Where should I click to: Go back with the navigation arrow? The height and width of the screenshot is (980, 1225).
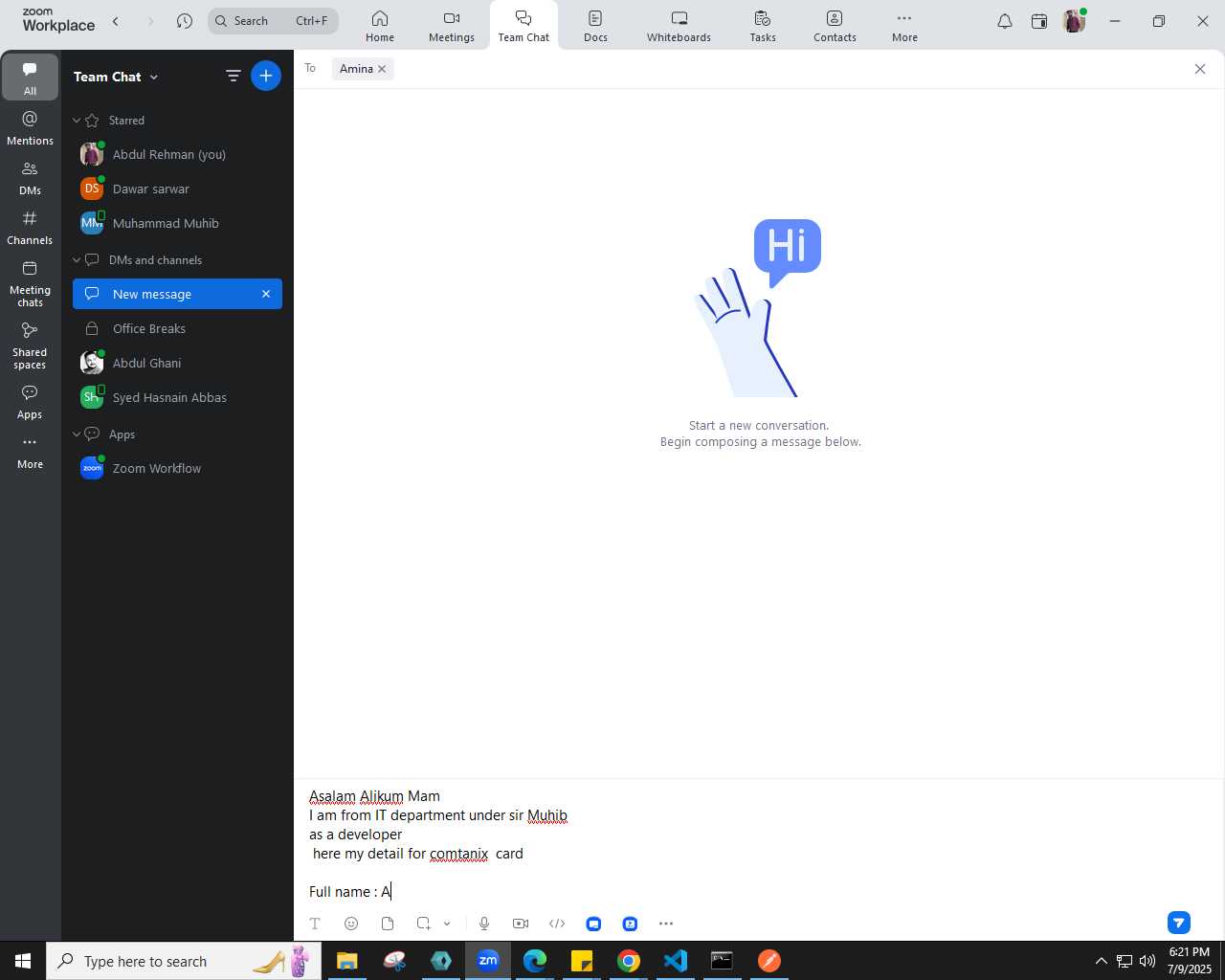coord(116,21)
